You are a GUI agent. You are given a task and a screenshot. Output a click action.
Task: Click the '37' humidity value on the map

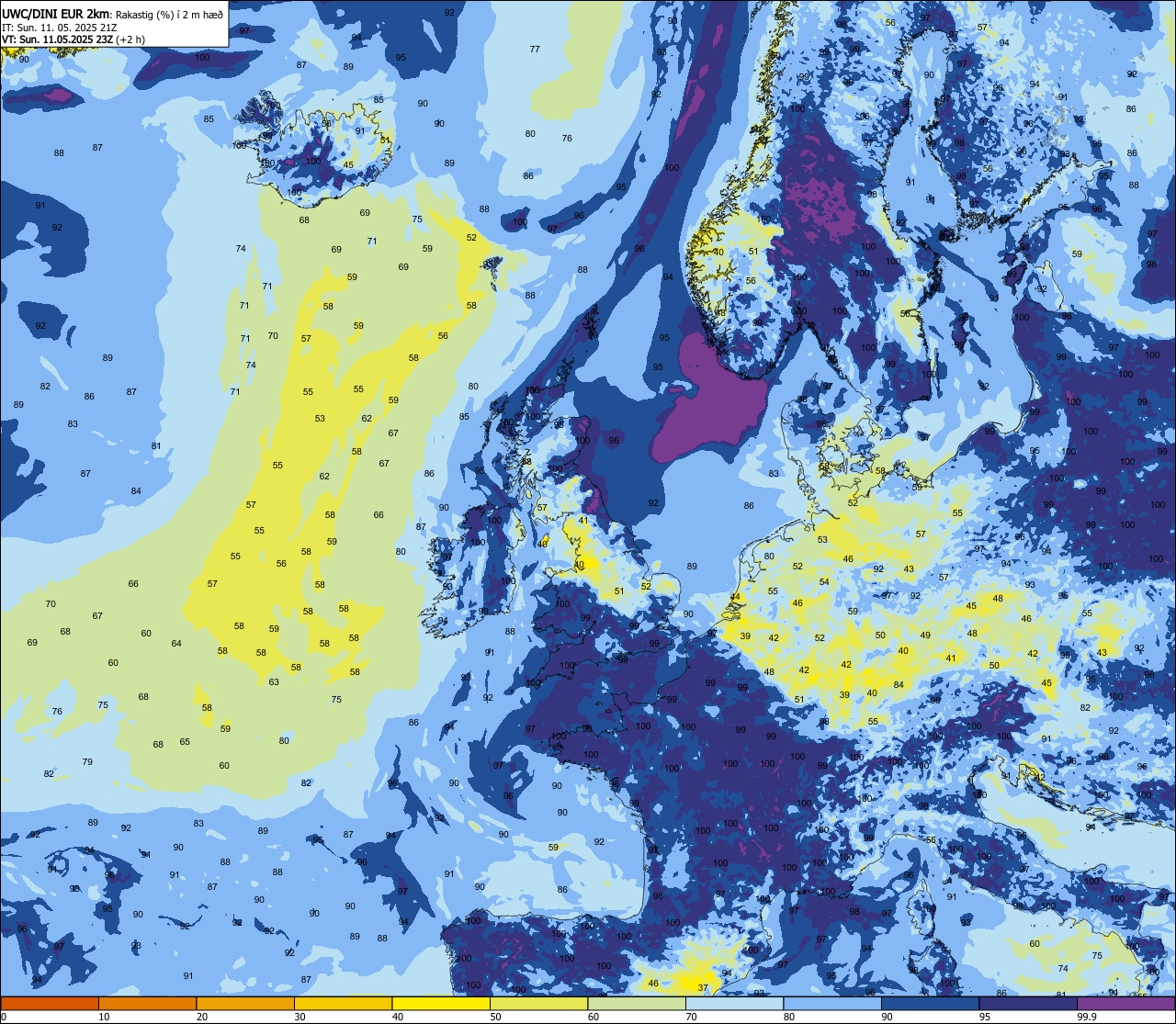[x=703, y=988]
